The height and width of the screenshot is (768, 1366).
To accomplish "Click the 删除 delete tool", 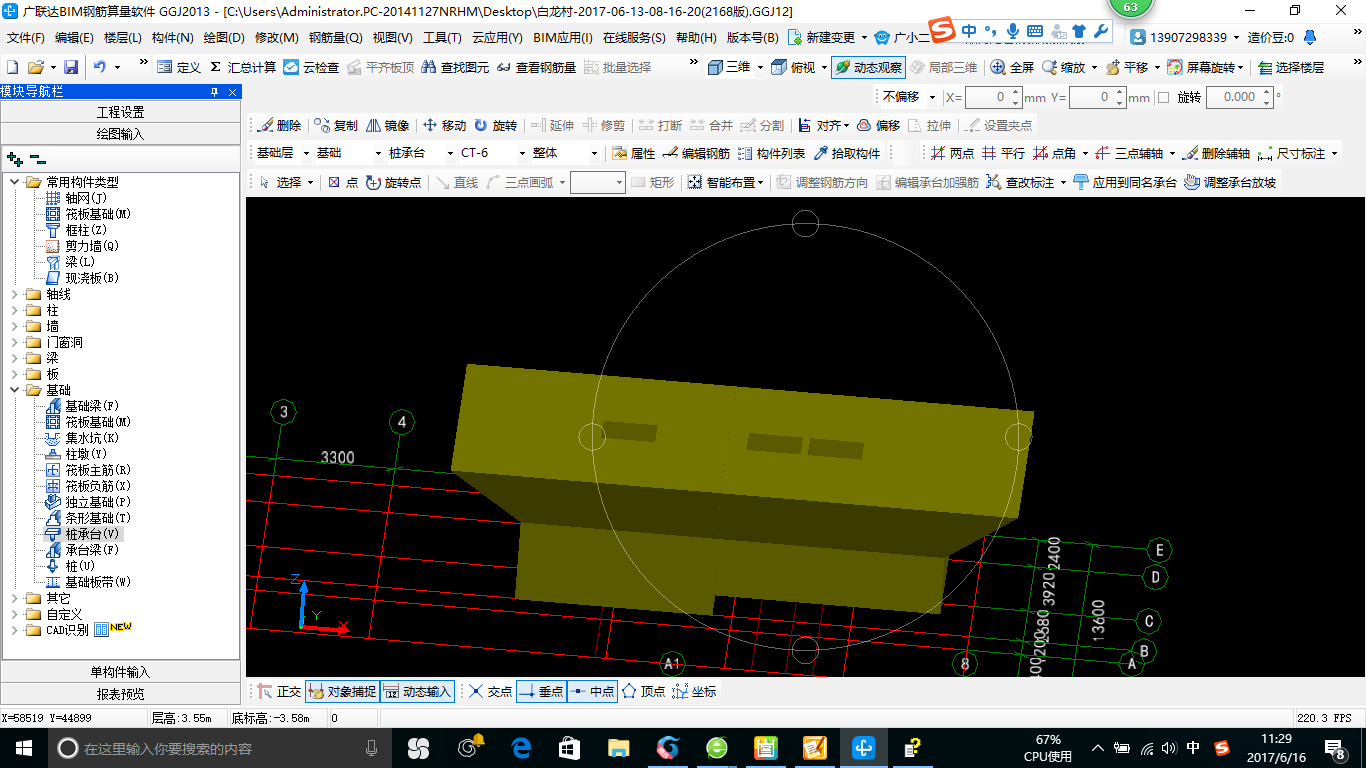I will pyautogui.click(x=279, y=125).
